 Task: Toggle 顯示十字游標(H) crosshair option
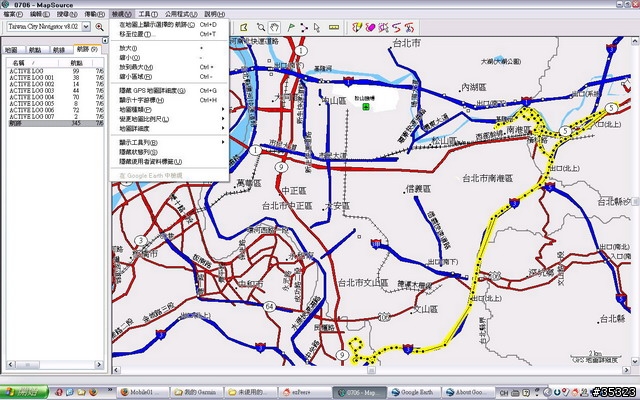[x=169, y=100]
